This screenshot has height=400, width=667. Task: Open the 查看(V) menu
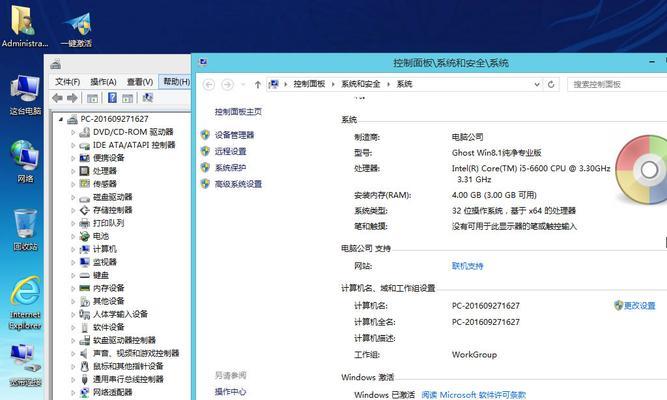tap(140, 82)
